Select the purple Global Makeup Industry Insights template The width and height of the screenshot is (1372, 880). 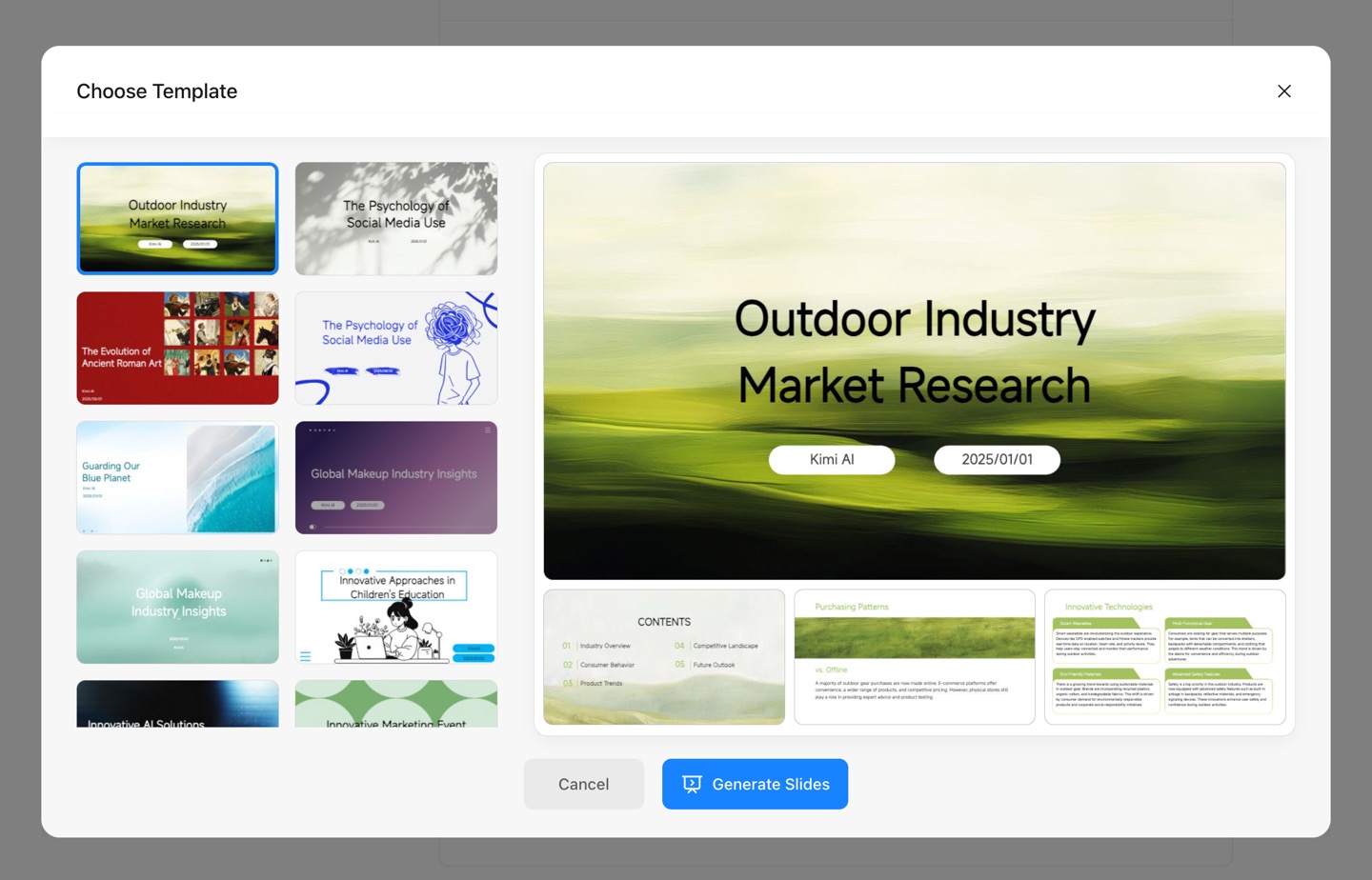[x=396, y=477]
